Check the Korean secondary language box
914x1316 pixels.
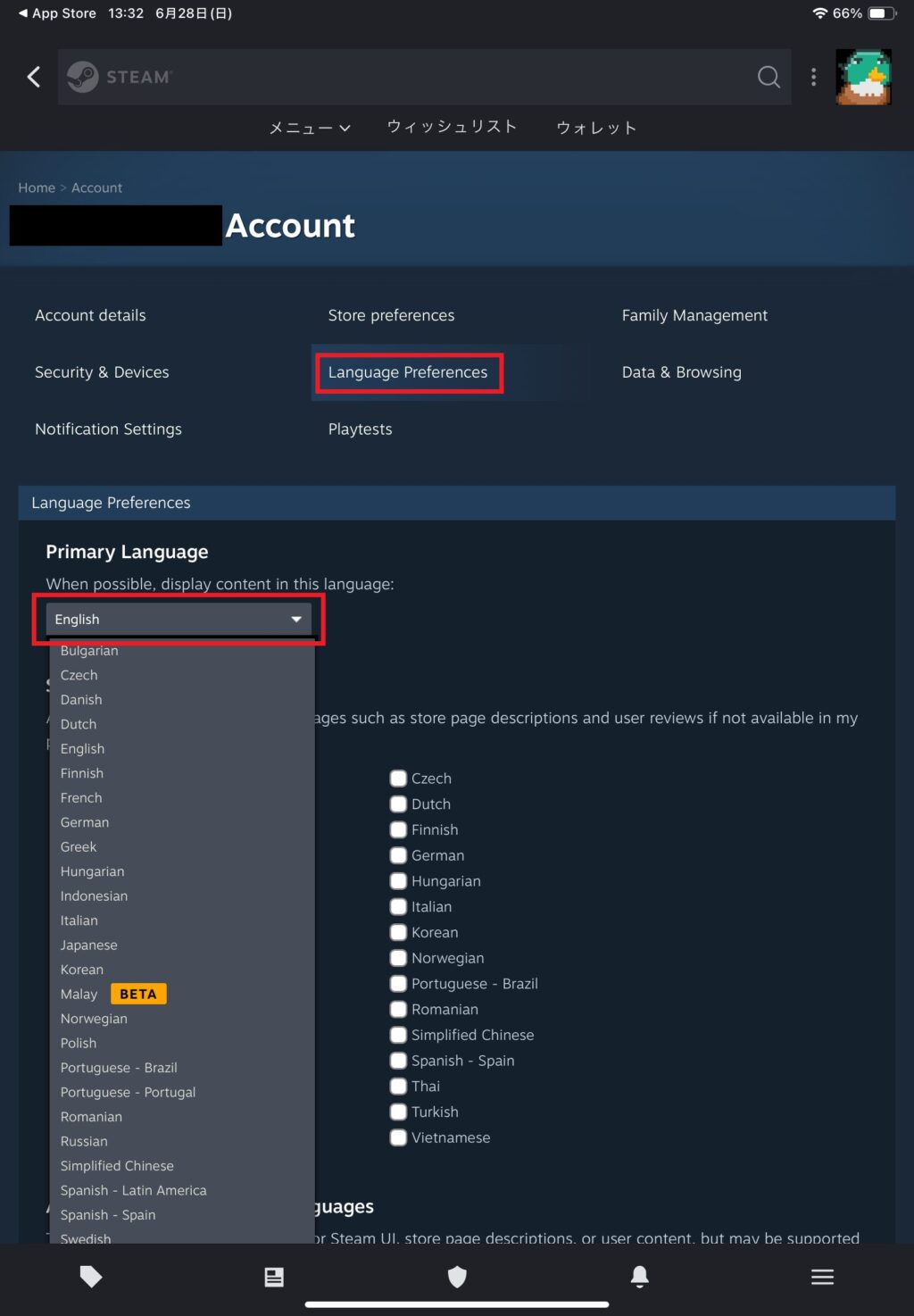pos(399,932)
